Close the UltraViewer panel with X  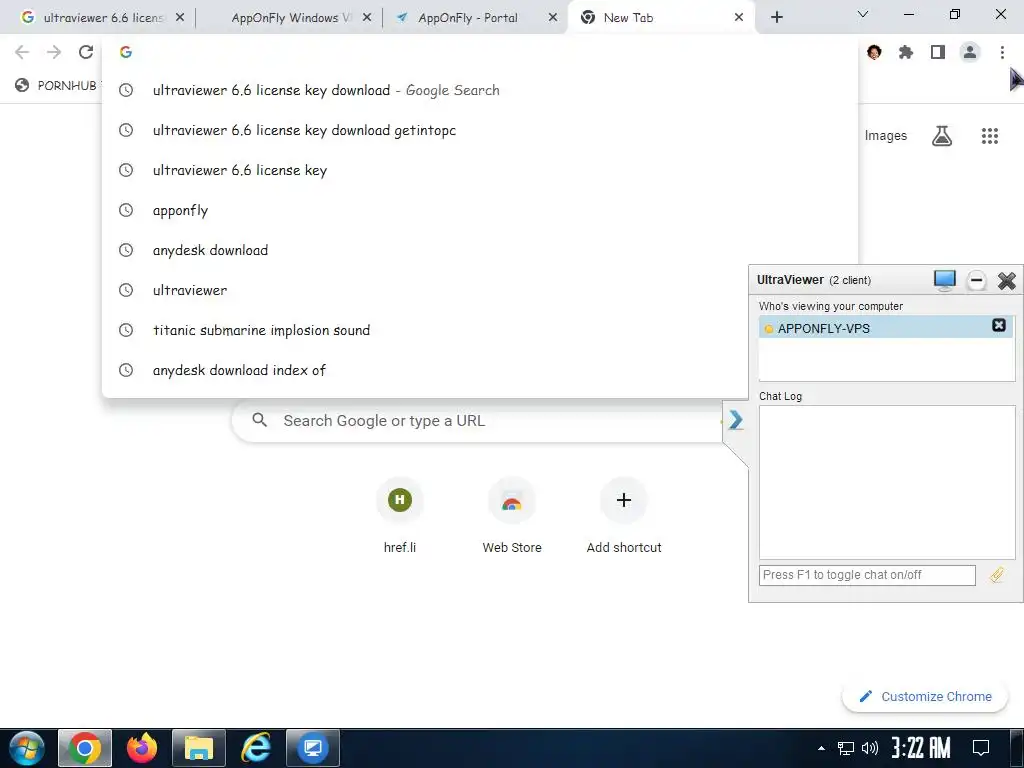pos(1006,281)
